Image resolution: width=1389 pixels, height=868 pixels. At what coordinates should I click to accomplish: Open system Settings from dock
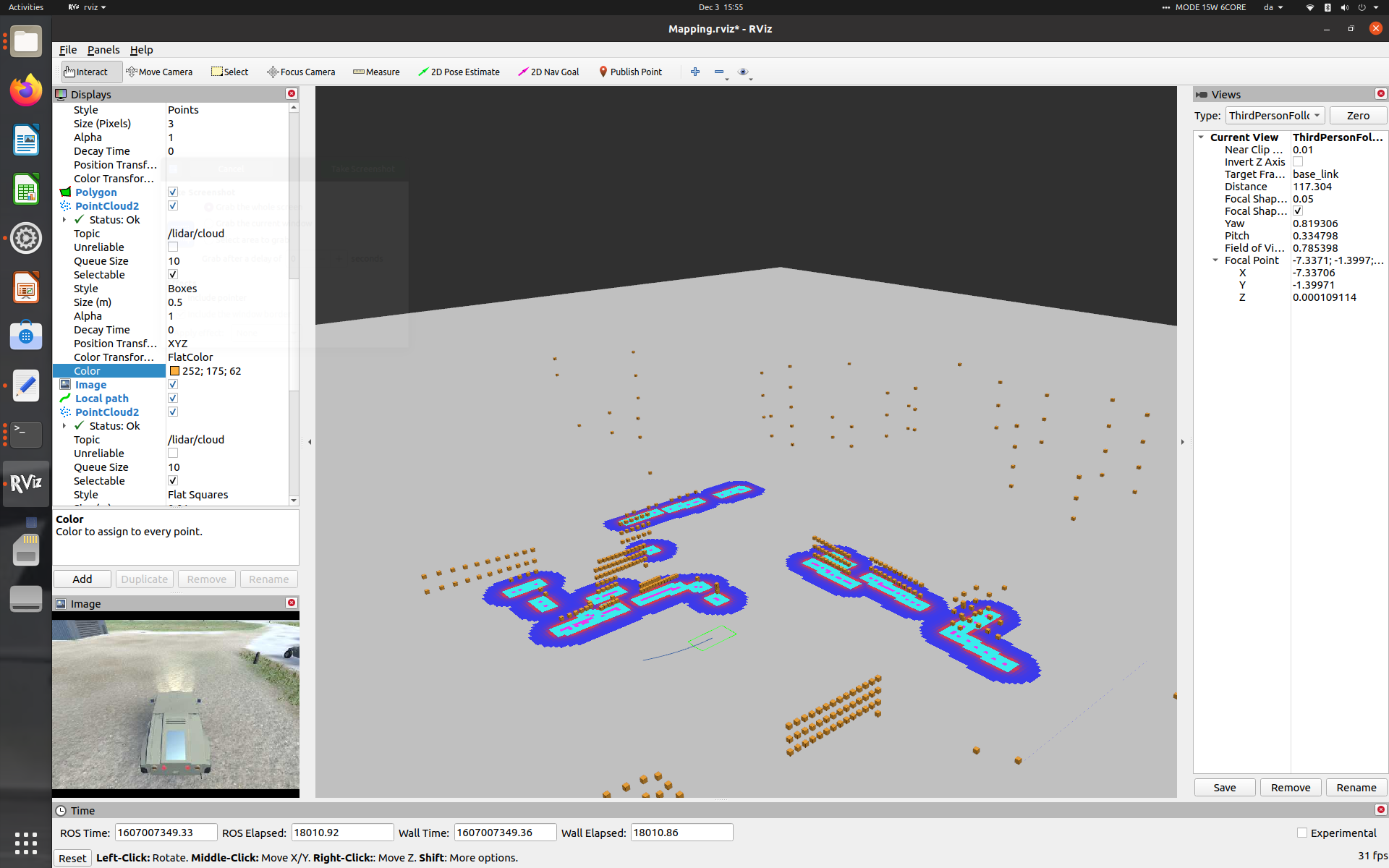[x=26, y=238]
